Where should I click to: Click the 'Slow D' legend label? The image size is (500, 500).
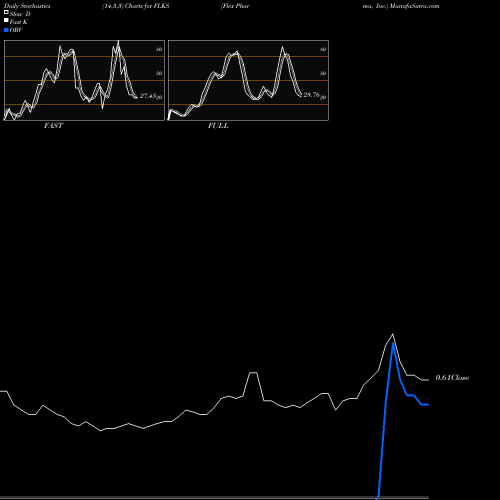pyautogui.click(x=20, y=14)
